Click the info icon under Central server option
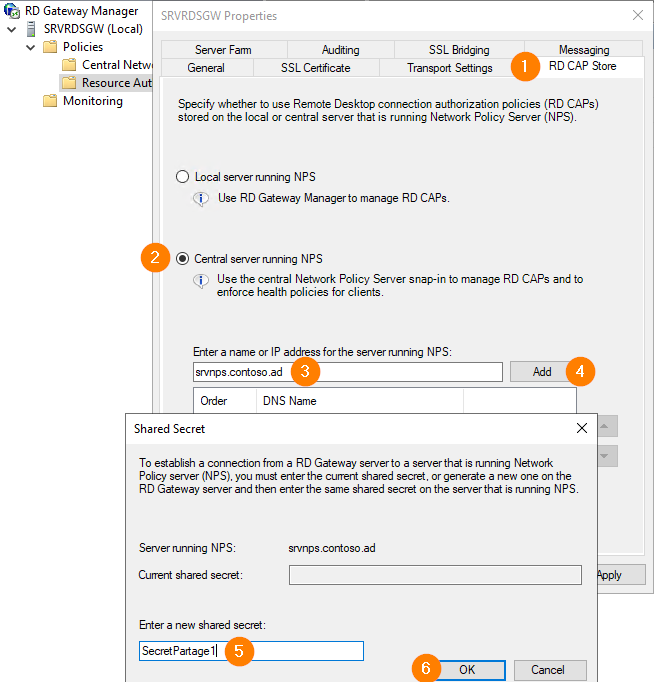The image size is (654, 682). pyautogui.click(x=201, y=281)
